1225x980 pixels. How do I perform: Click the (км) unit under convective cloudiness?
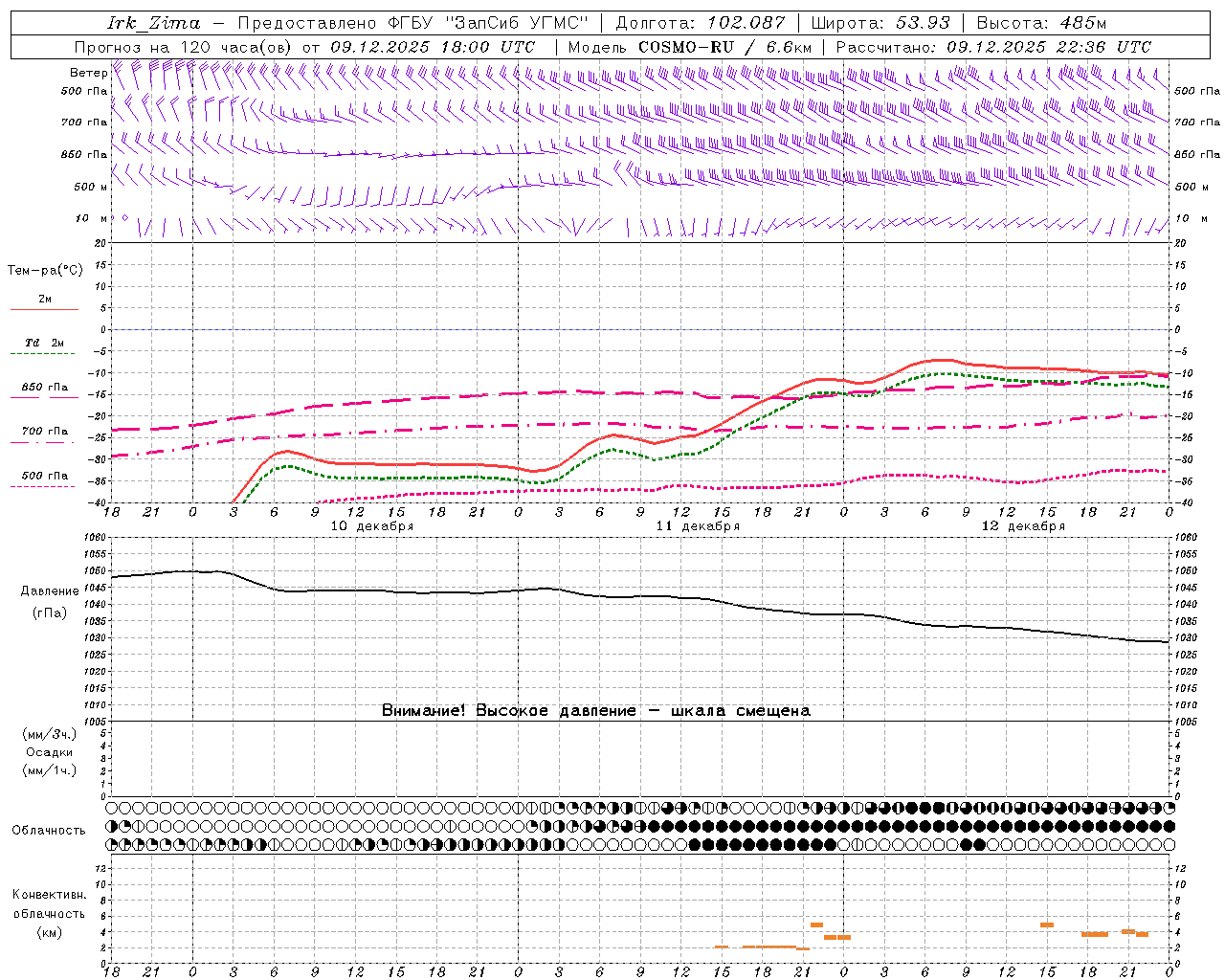[50, 932]
